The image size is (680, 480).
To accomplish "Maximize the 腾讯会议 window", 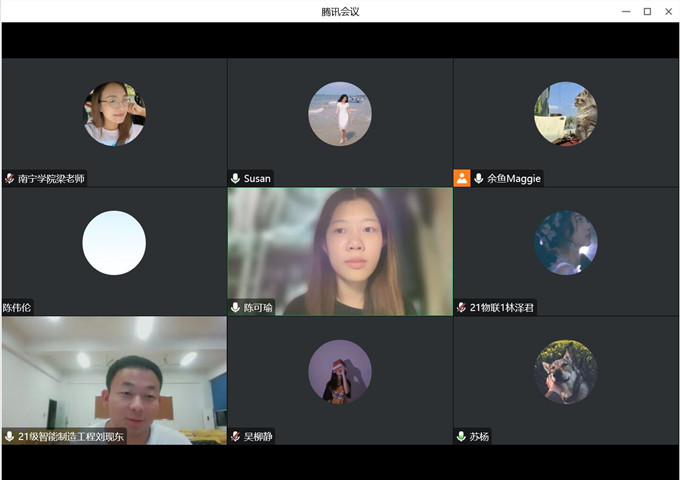I will (x=647, y=11).
